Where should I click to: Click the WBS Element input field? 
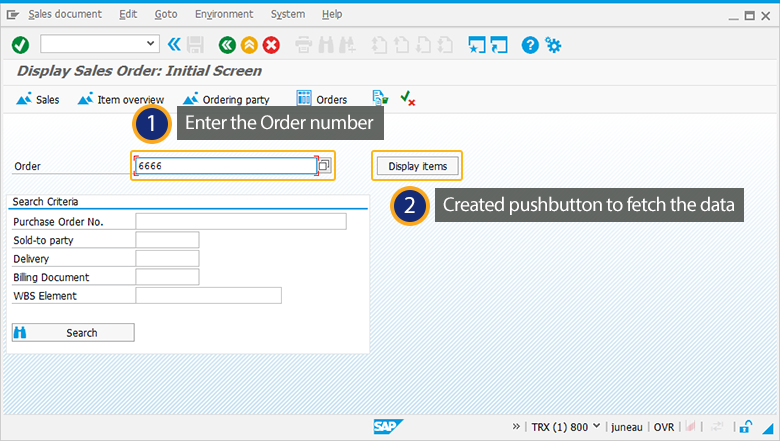click(x=208, y=295)
